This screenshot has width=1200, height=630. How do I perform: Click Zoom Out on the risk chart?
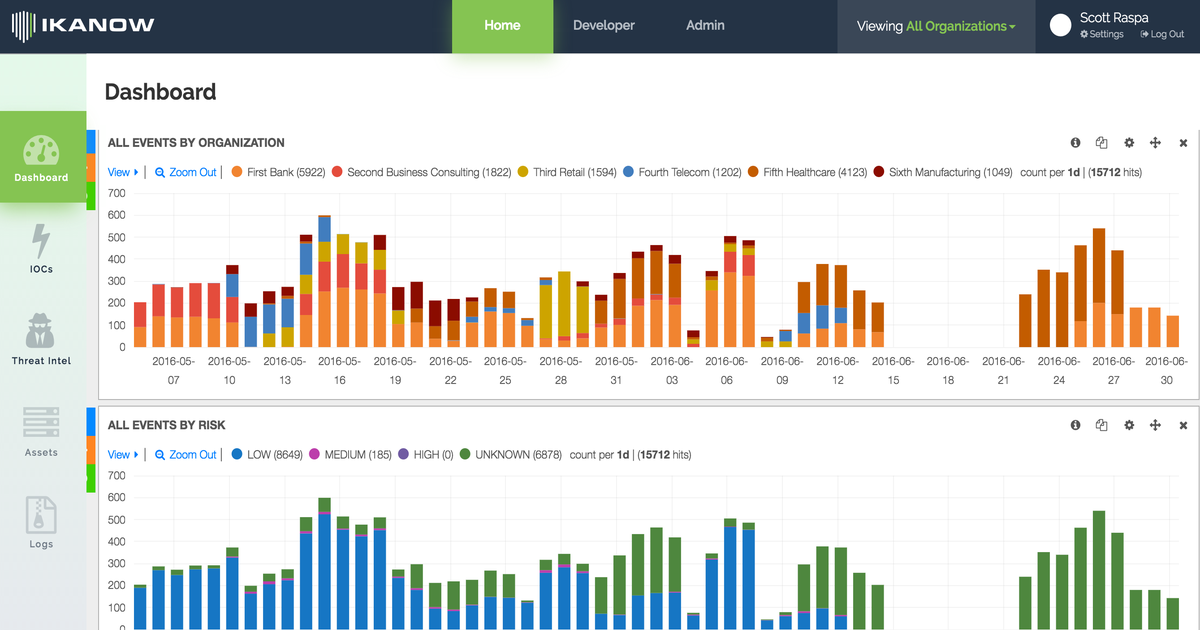point(185,454)
